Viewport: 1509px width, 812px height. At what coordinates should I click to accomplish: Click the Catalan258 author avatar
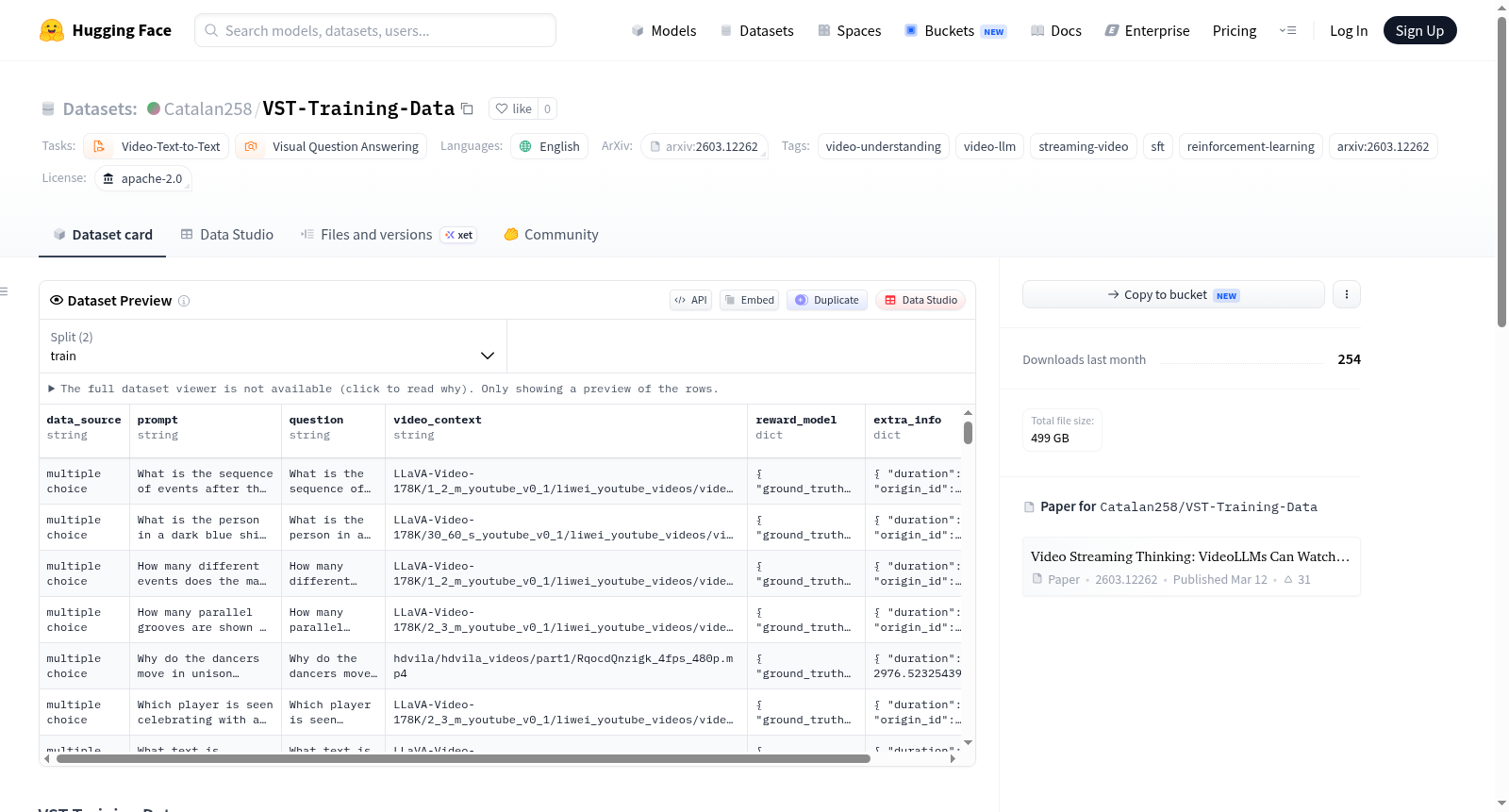(154, 108)
